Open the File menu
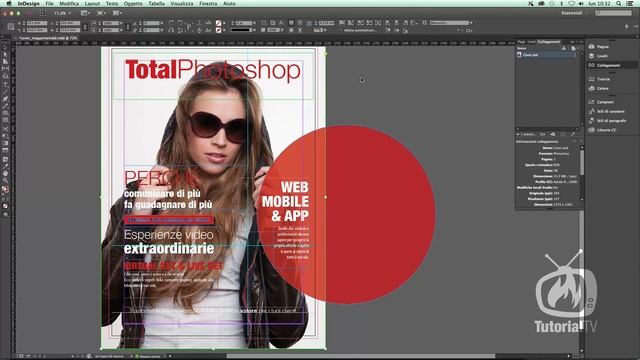 (x=49, y=3)
